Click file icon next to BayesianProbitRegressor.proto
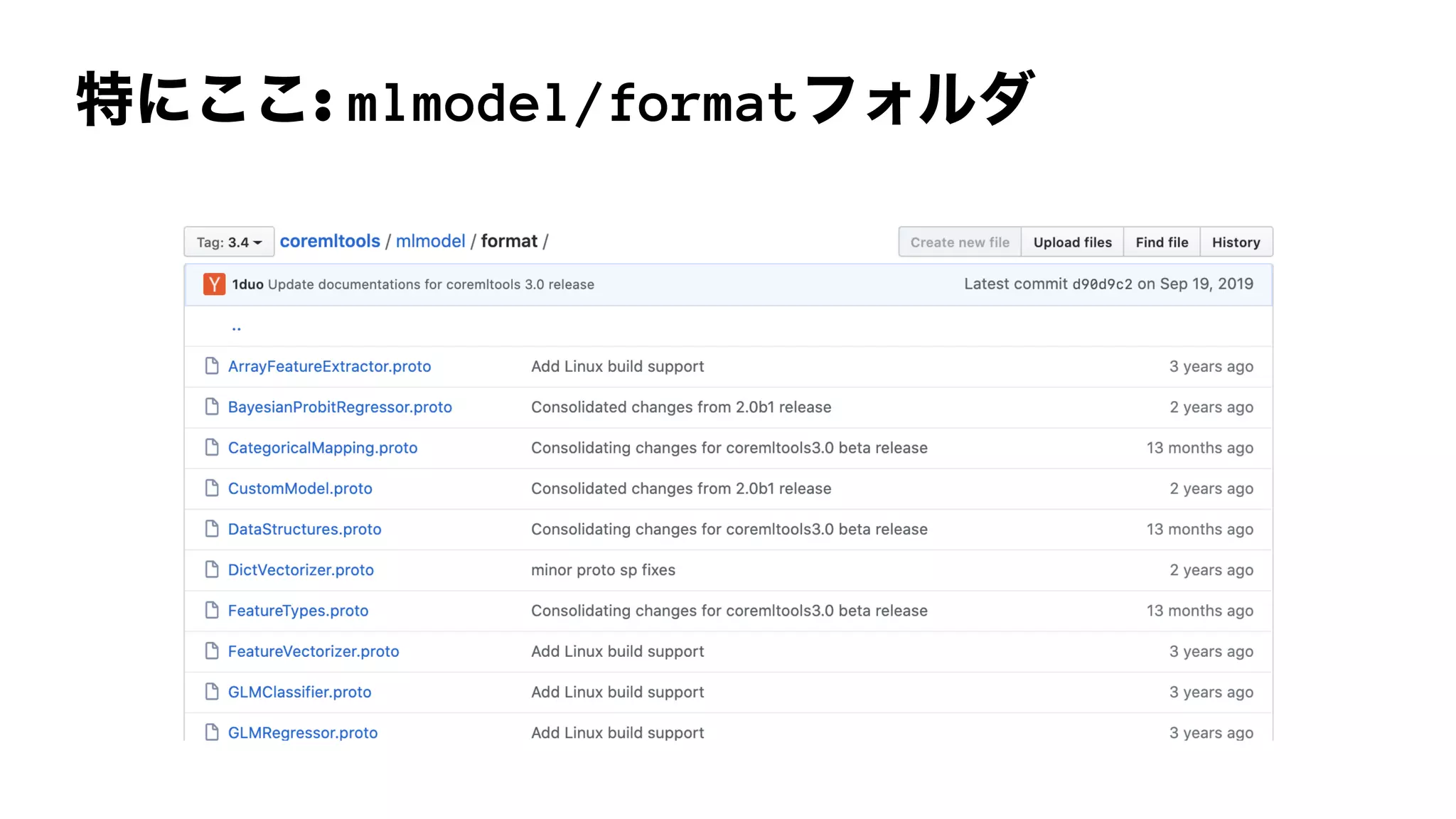Image resolution: width=1456 pixels, height=819 pixels. pyautogui.click(x=212, y=406)
